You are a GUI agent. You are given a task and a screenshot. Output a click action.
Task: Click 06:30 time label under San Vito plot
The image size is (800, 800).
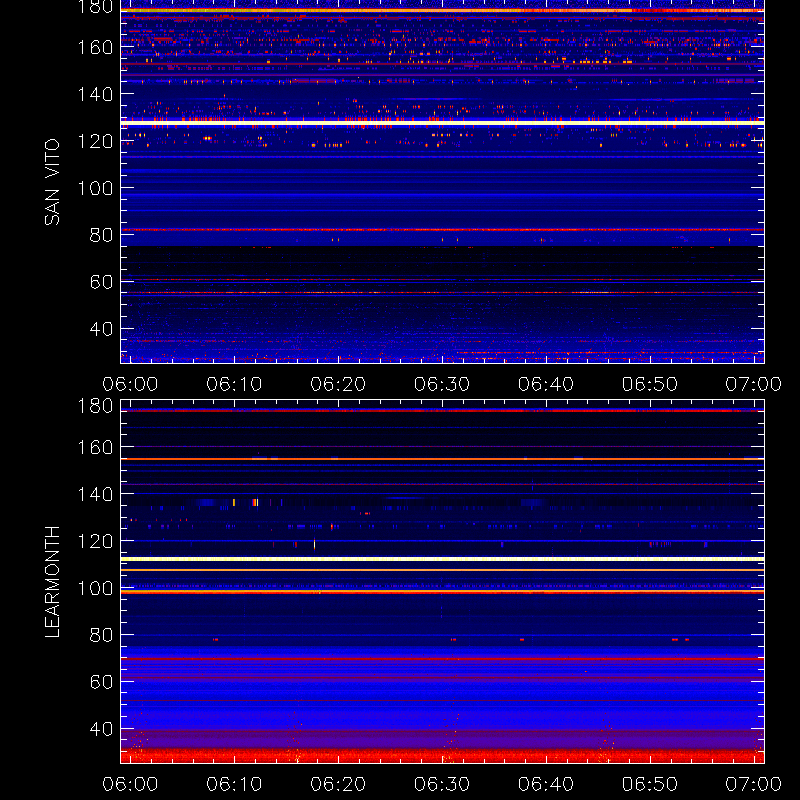442,384
